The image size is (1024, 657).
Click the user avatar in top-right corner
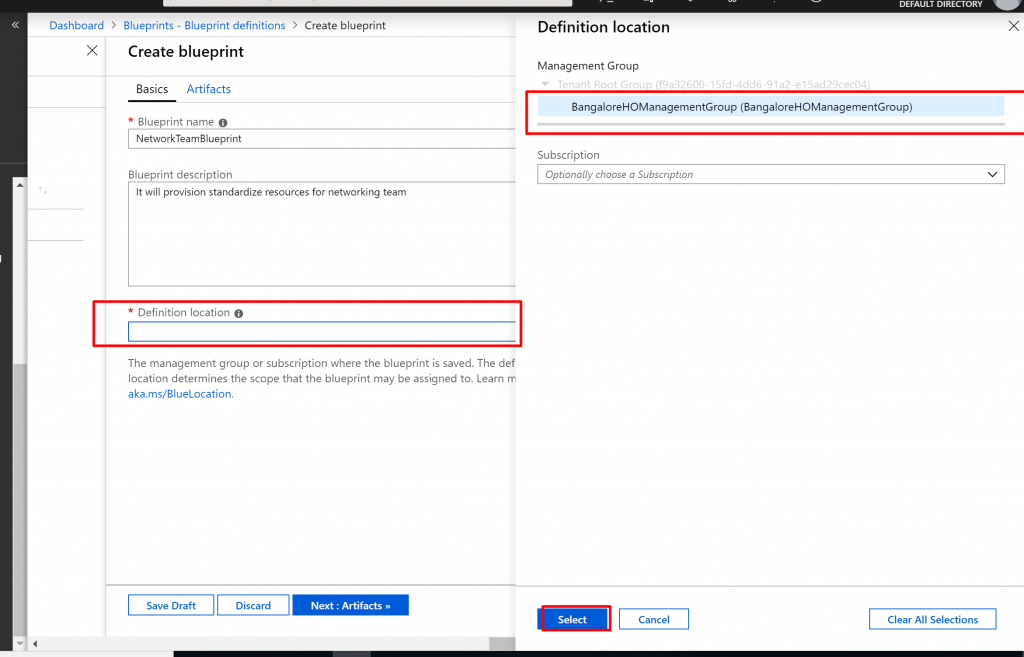[x=1006, y=4]
